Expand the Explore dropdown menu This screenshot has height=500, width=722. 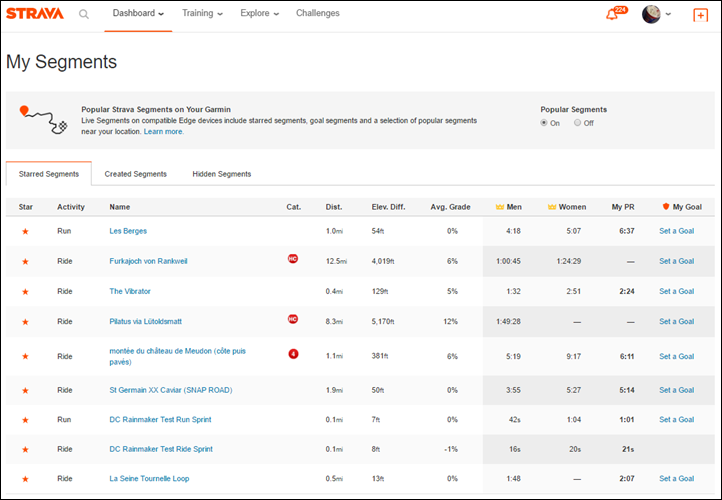coord(260,14)
